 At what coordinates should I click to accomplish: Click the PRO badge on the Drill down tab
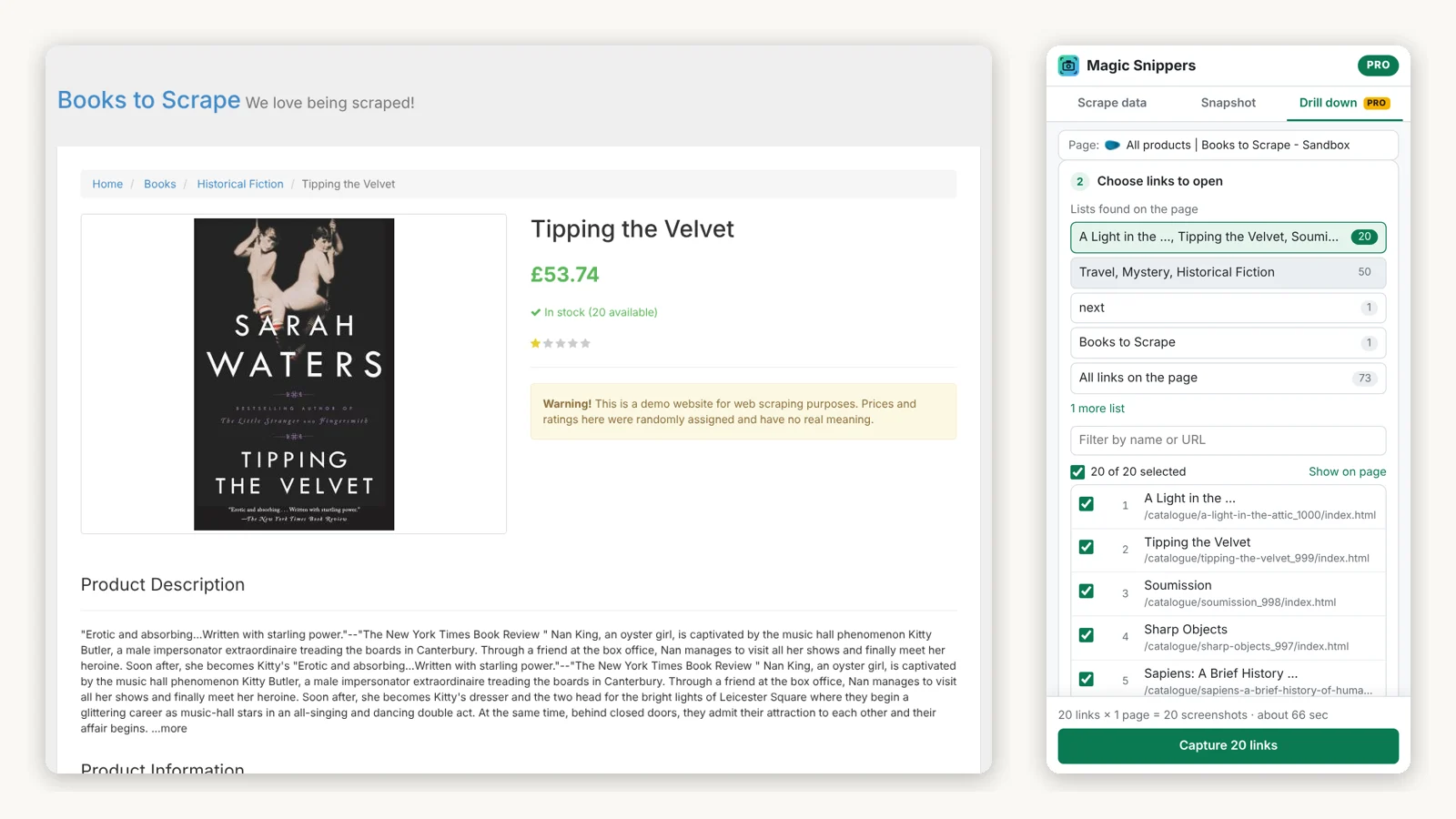pos(1376,103)
